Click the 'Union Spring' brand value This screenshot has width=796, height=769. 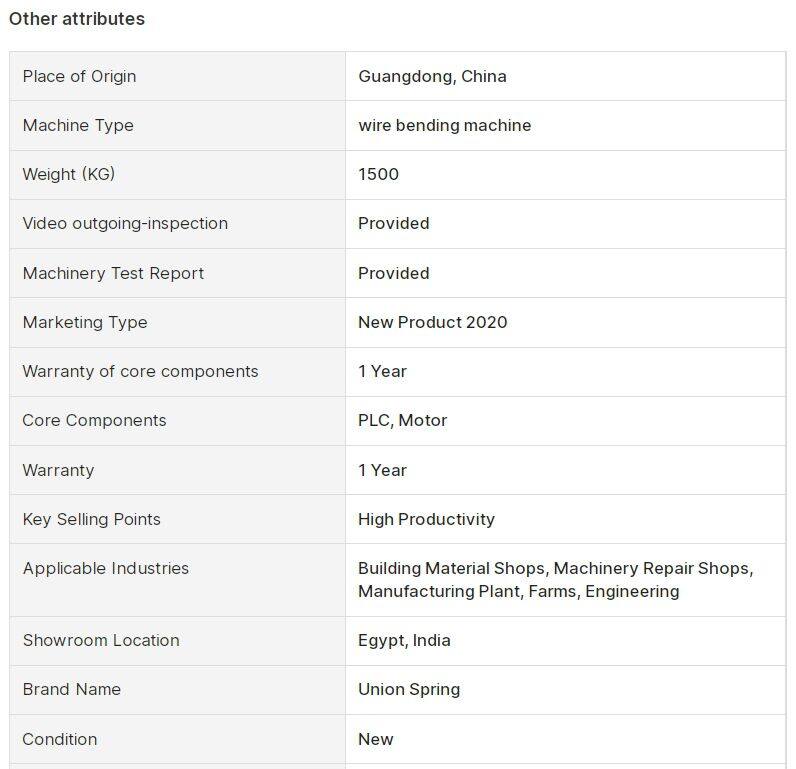click(x=409, y=689)
